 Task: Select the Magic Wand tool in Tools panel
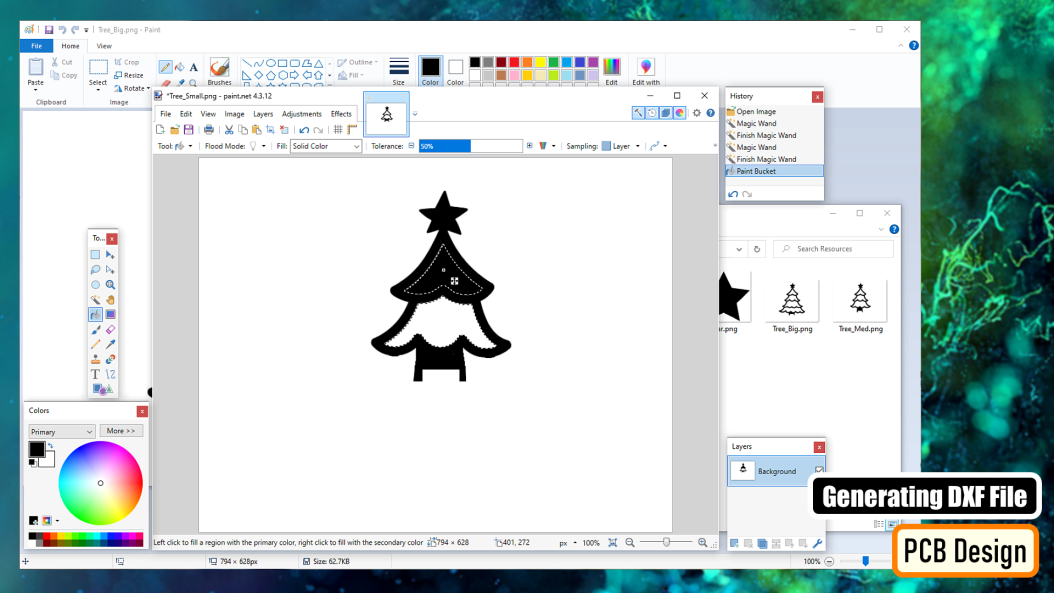[x=96, y=299]
